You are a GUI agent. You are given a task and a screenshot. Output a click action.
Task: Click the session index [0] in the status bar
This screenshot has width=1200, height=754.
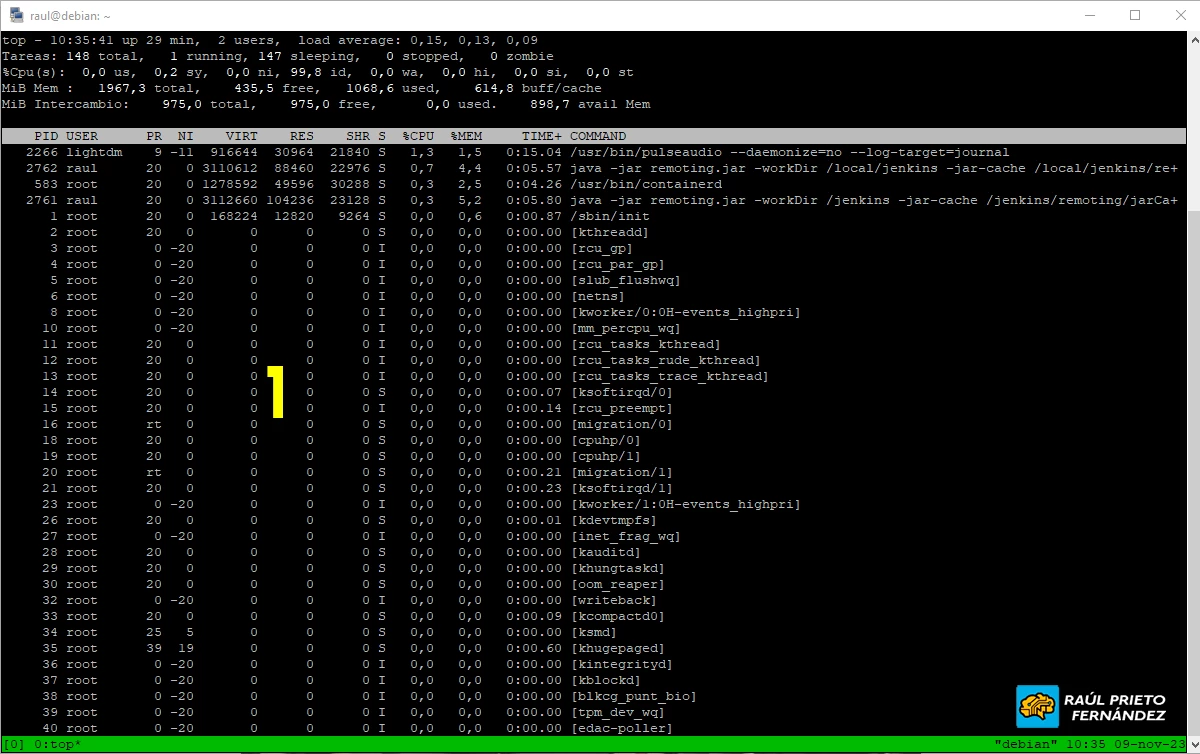[x=12, y=745]
